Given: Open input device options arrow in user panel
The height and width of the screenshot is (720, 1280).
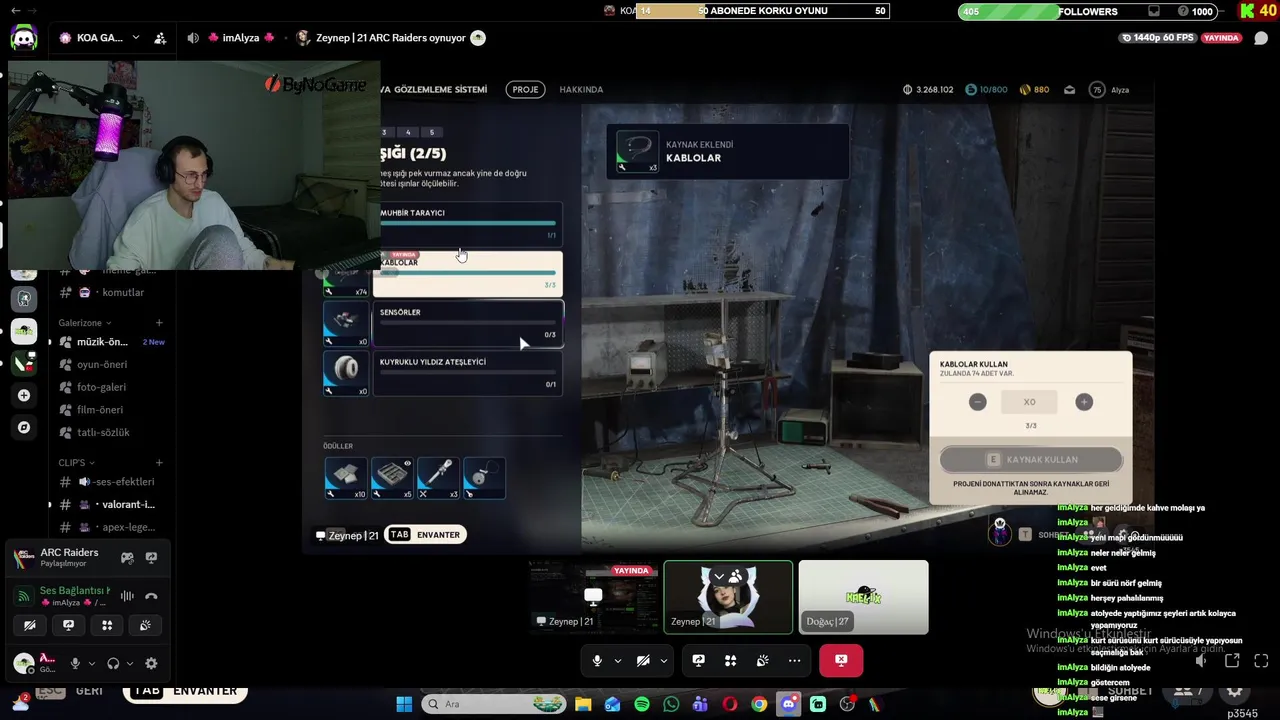Looking at the screenshot, I should 92,663.
